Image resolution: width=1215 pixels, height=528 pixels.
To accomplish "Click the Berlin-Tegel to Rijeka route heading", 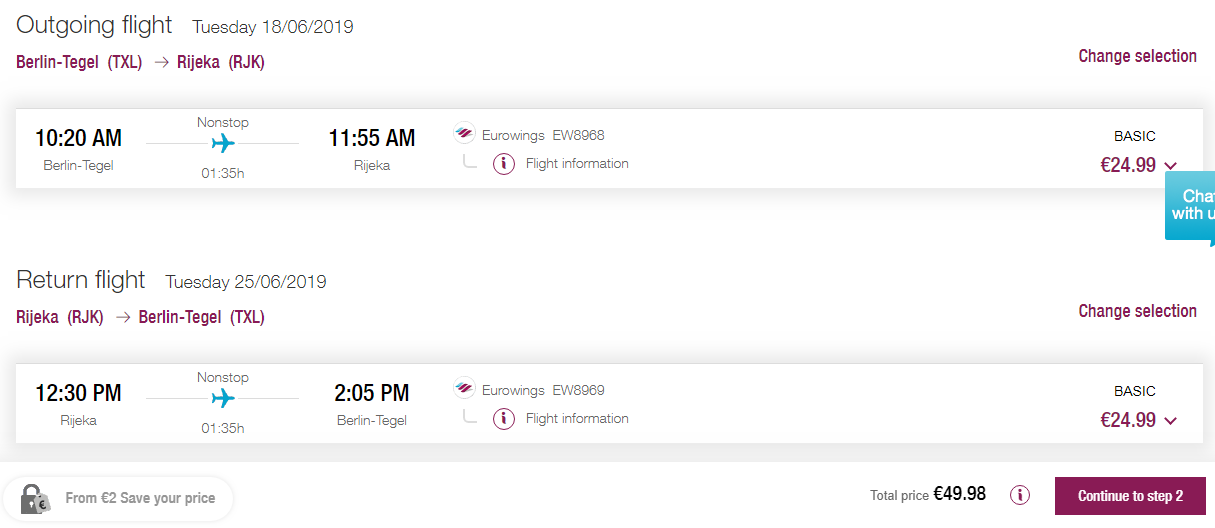I will tap(140, 62).
